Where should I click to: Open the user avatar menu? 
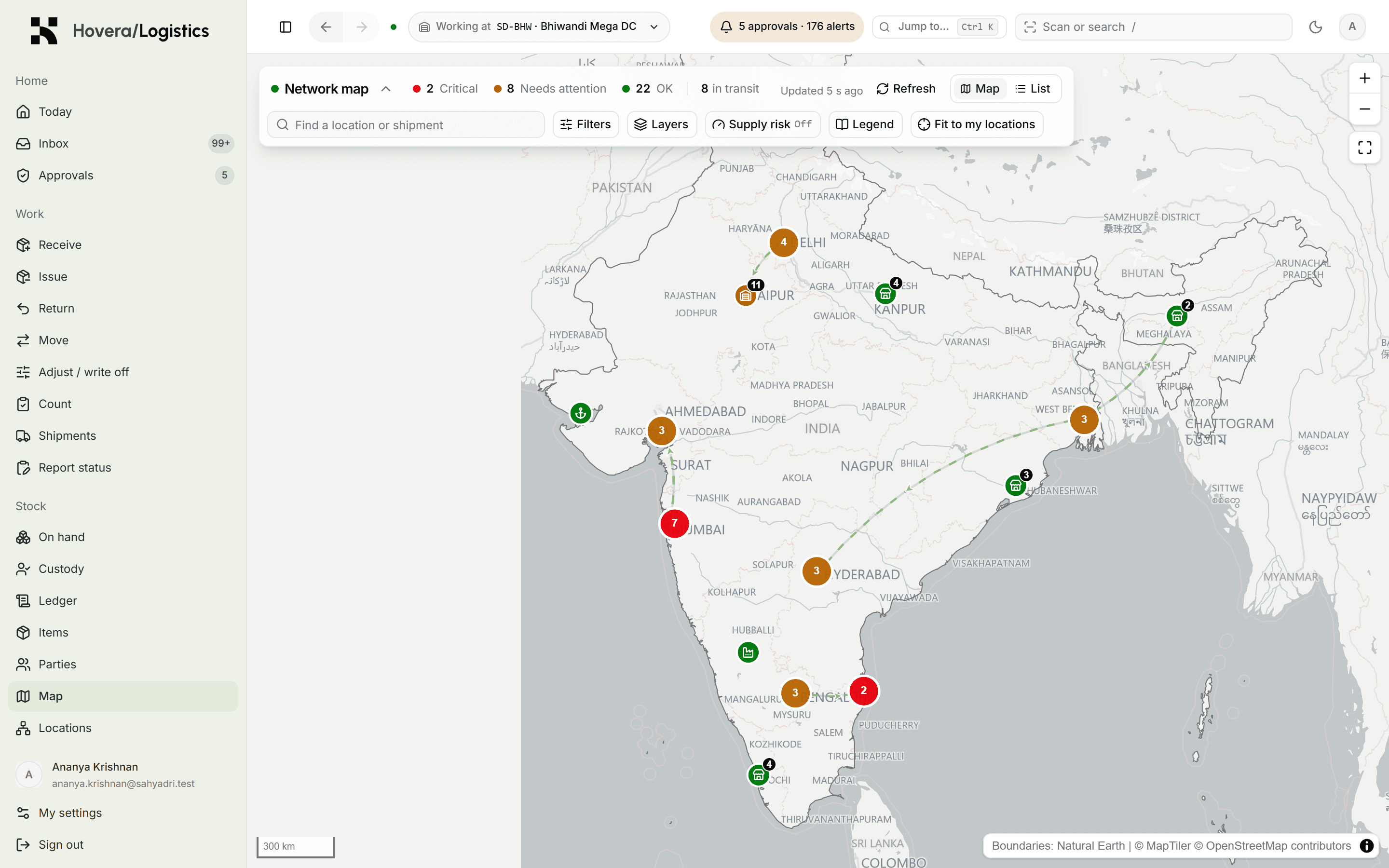click(1352, 27)
